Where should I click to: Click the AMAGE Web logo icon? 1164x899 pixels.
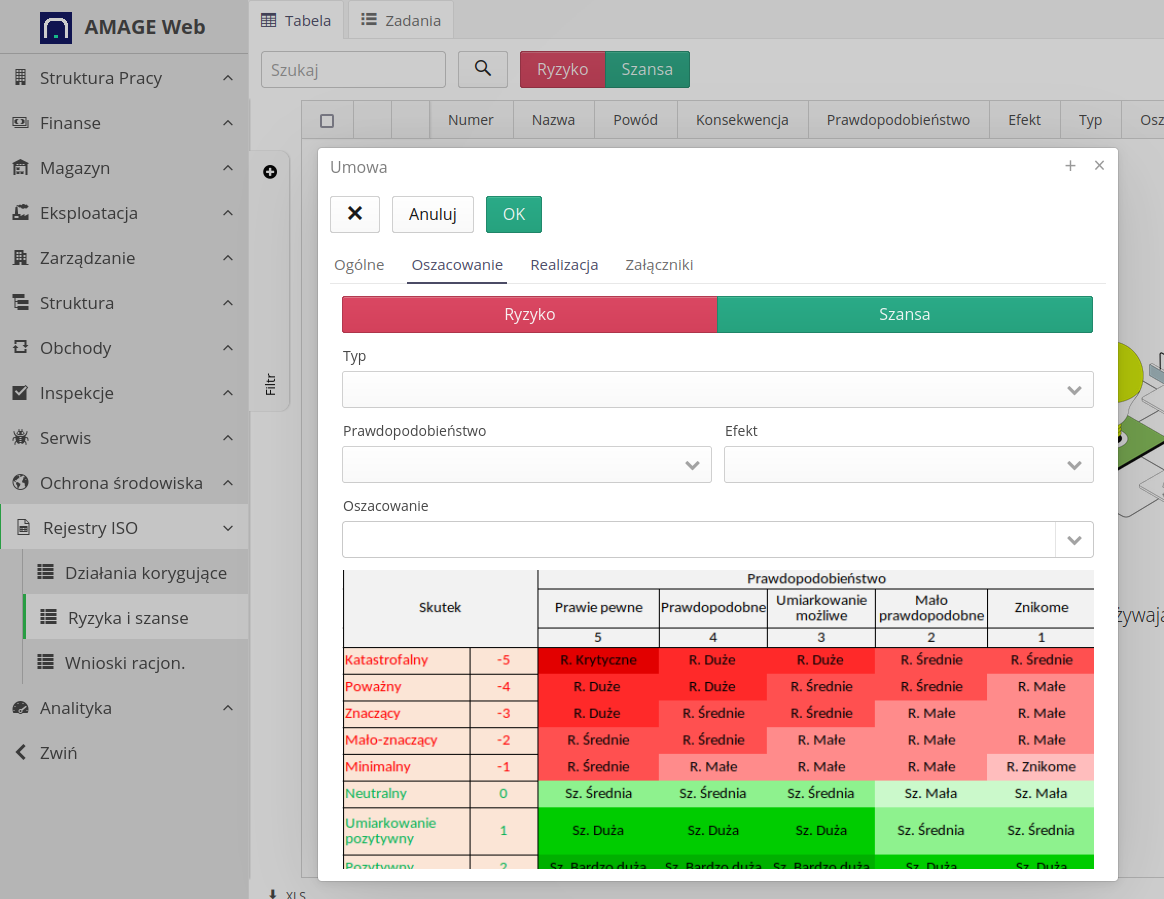pyautogui.click(x=56, y=27)
